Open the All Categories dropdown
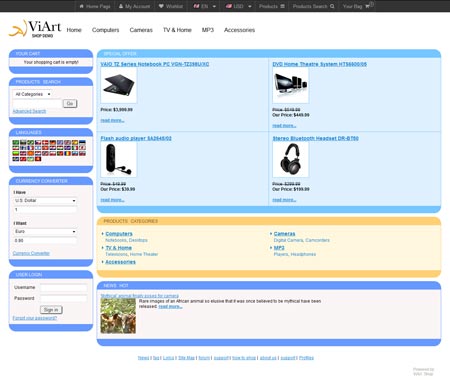 pos(33,94)
